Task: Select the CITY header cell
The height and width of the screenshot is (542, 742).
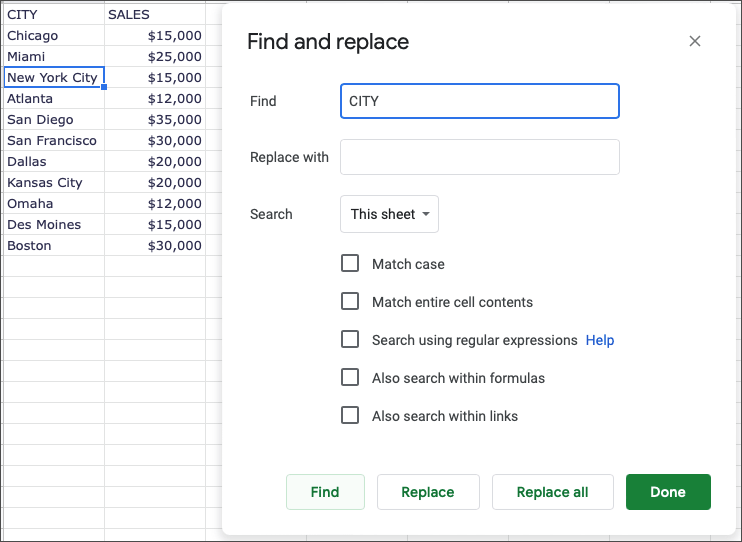Action: coord(54,15)
